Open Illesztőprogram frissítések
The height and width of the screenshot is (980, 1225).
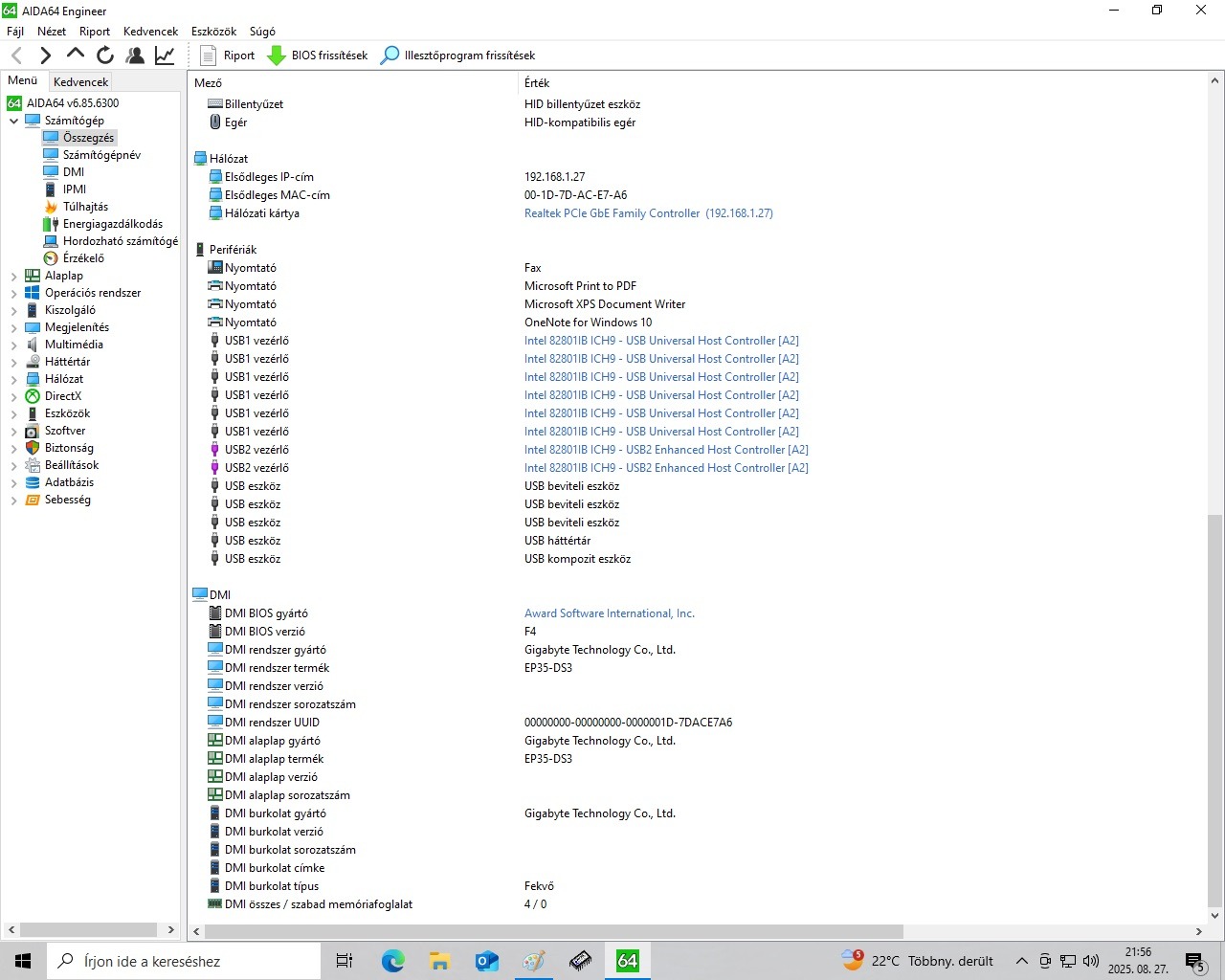coord(457,56)
